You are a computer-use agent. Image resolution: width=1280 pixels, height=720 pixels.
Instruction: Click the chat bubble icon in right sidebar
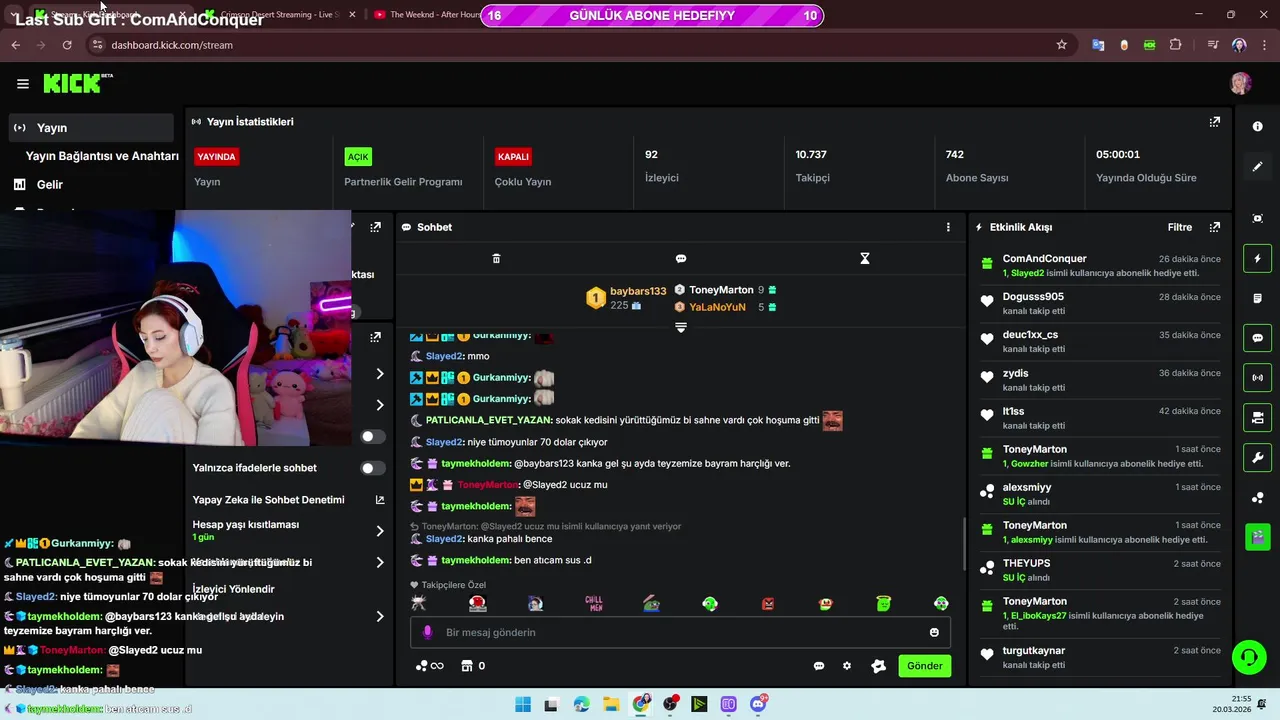[x=1257, y=338]
